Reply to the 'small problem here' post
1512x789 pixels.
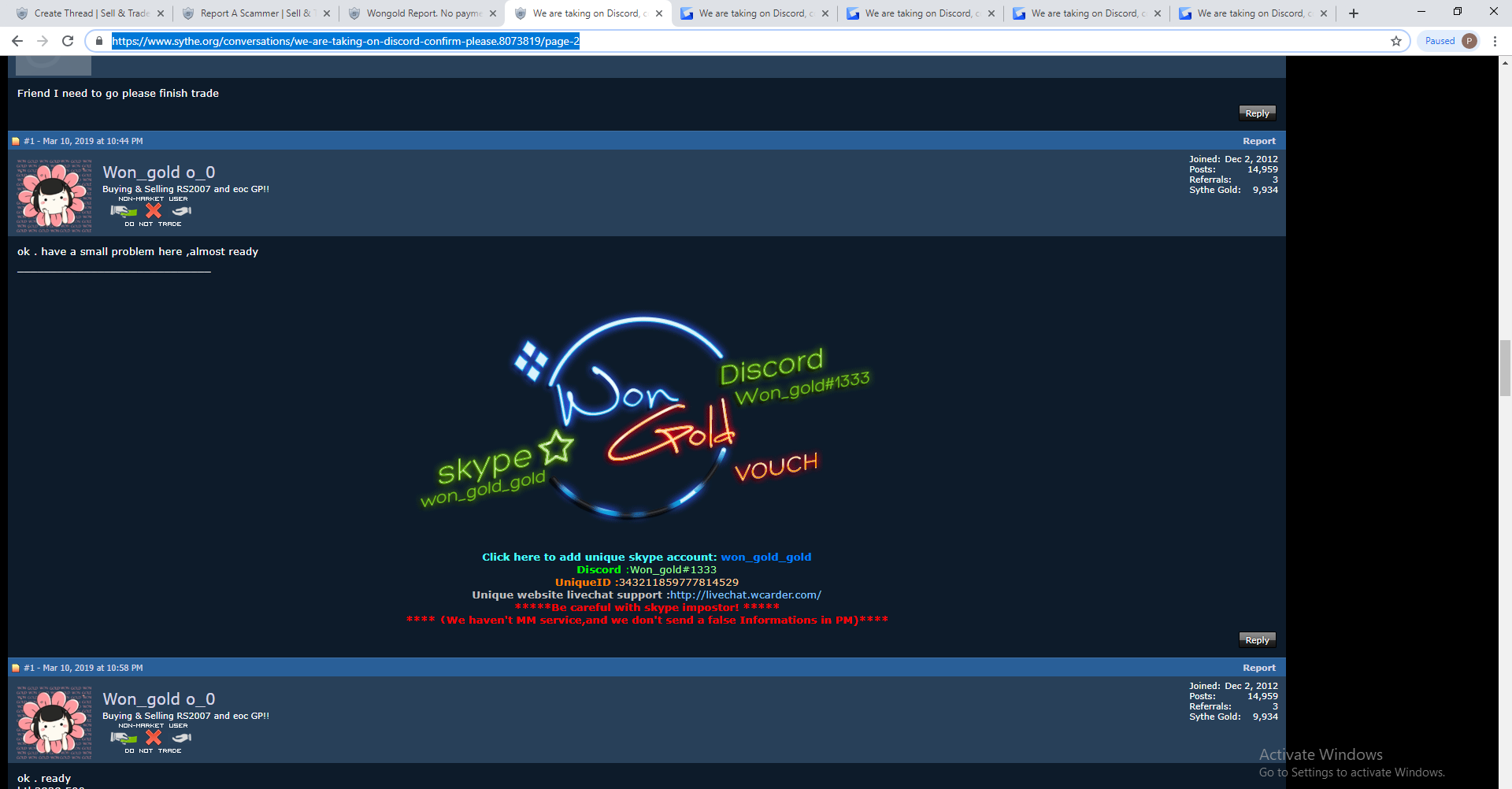point(1257,640)
